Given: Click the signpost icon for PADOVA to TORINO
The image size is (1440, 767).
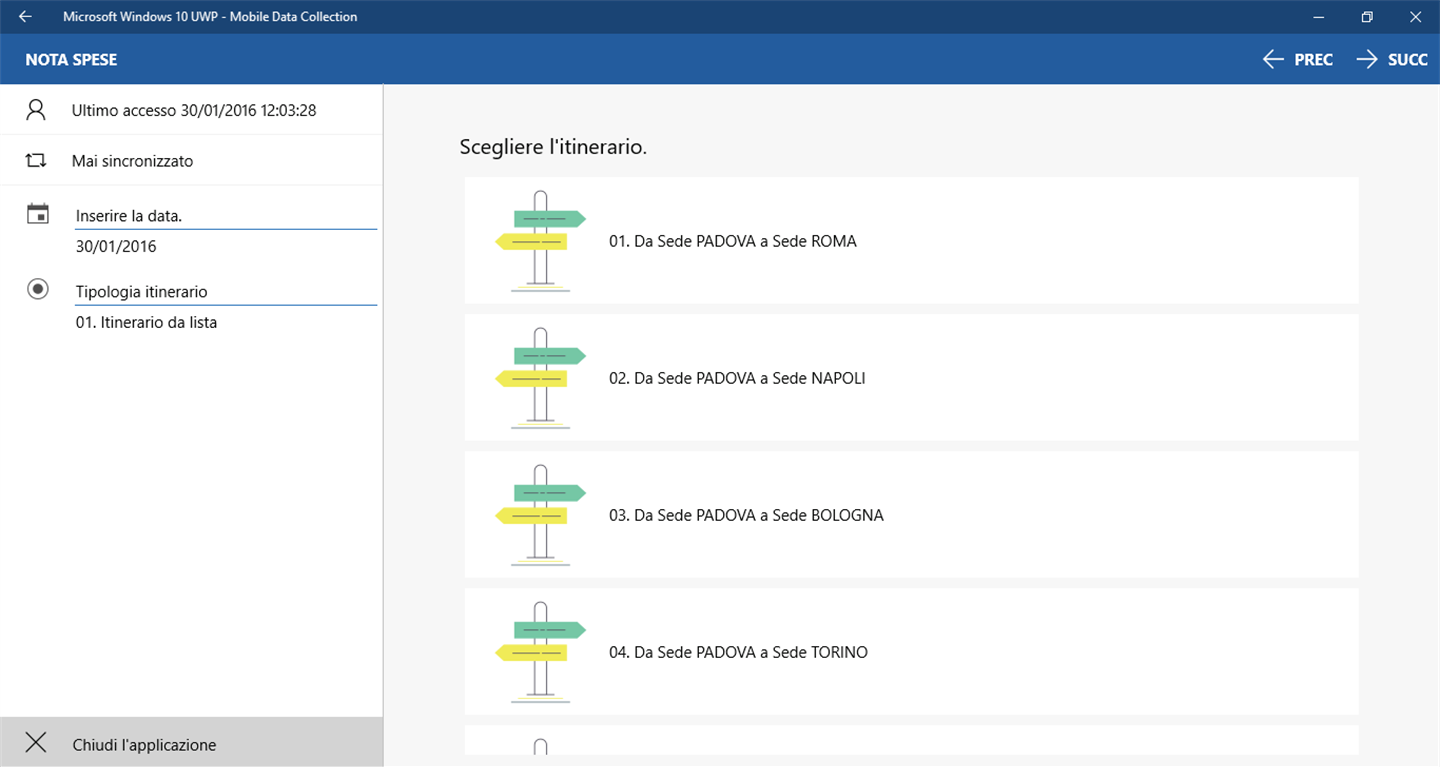Looking at the screenshot, I should coord(540,652).
